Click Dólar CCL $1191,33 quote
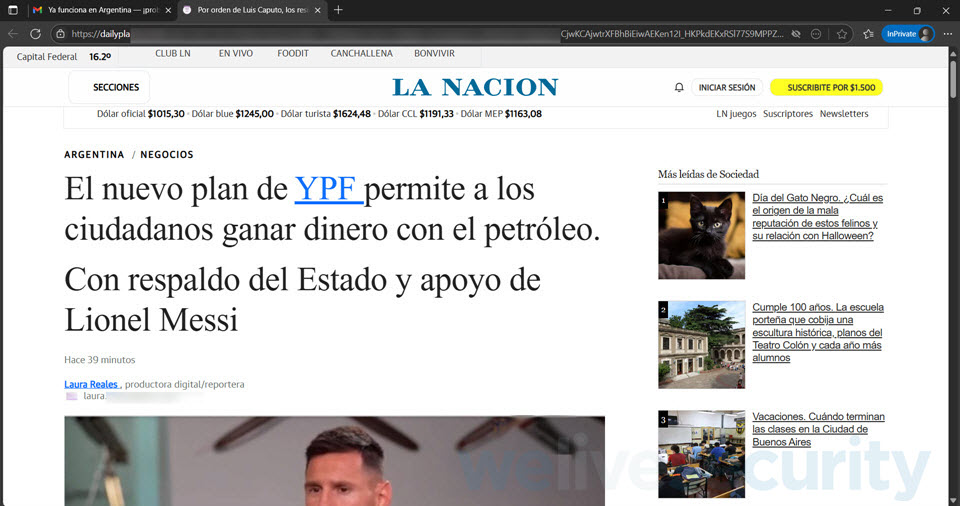This screenshot has height=506, width=960. tap(416, 114)
